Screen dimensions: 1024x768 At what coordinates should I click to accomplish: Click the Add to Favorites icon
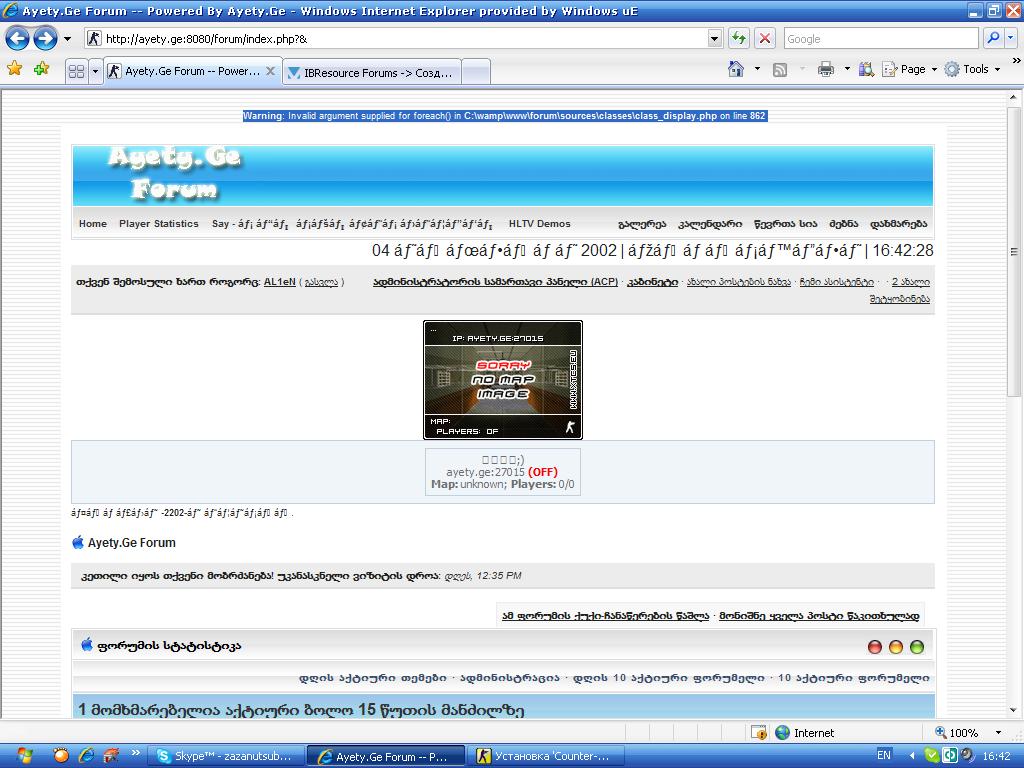click(x=41, y=69)
